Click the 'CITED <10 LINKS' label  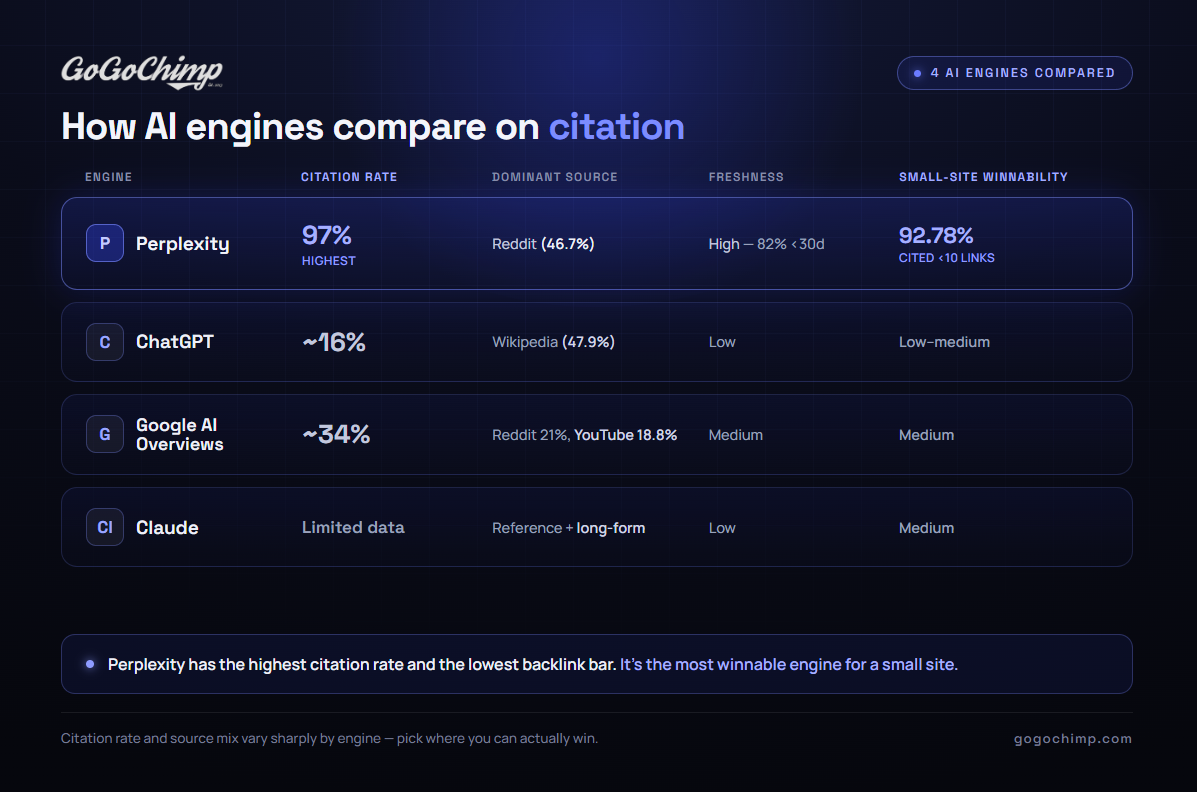tap(947, 258)
